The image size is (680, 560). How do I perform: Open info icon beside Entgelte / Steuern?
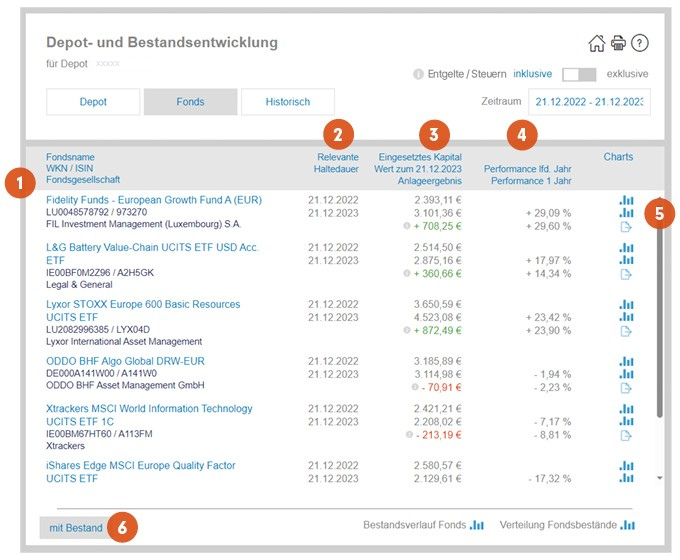click(x=418, y=74)
